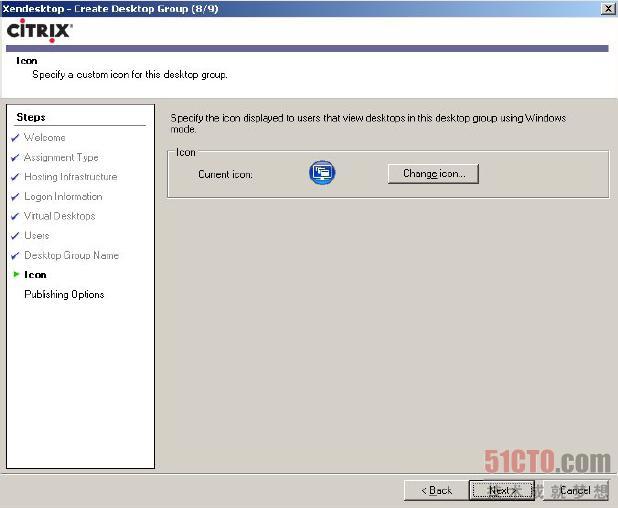The width and height of the screenshot is (618, 508).
Task: Click 'Specify a custom icon' subtitle text
Action: [130, 74]
